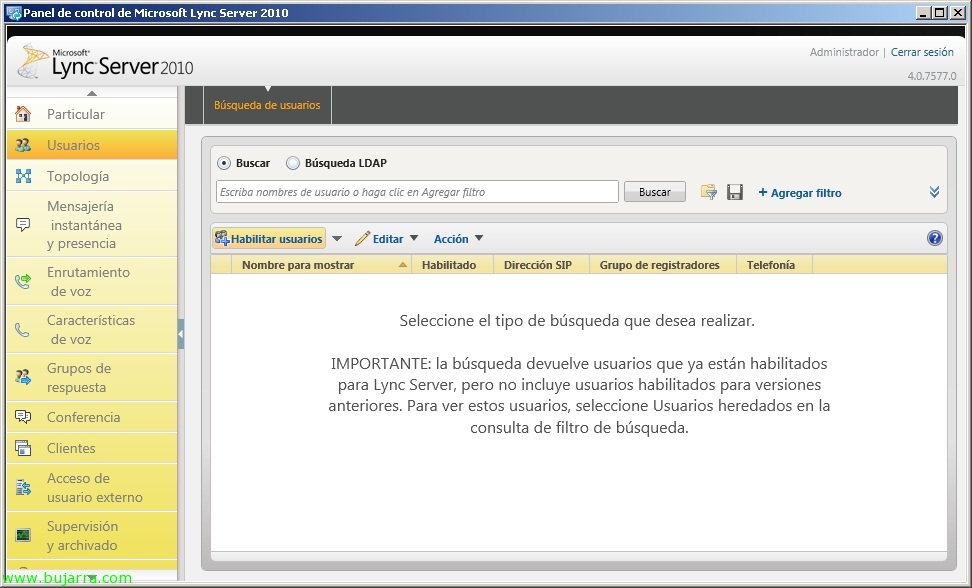
Task: Click the Administrador user name
Action: click(844, 52)
